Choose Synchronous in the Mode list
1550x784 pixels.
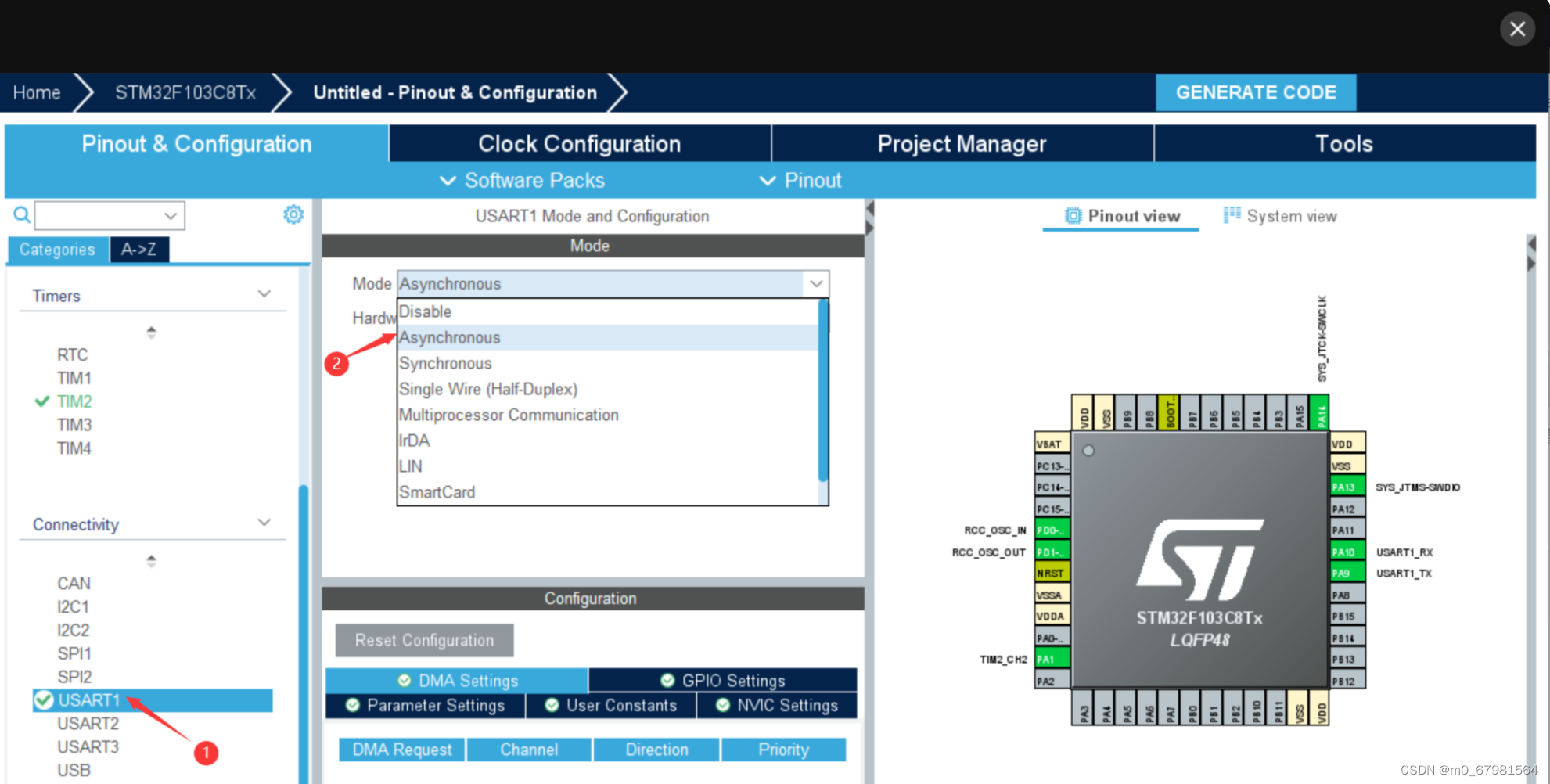click(x=607, y=363)
